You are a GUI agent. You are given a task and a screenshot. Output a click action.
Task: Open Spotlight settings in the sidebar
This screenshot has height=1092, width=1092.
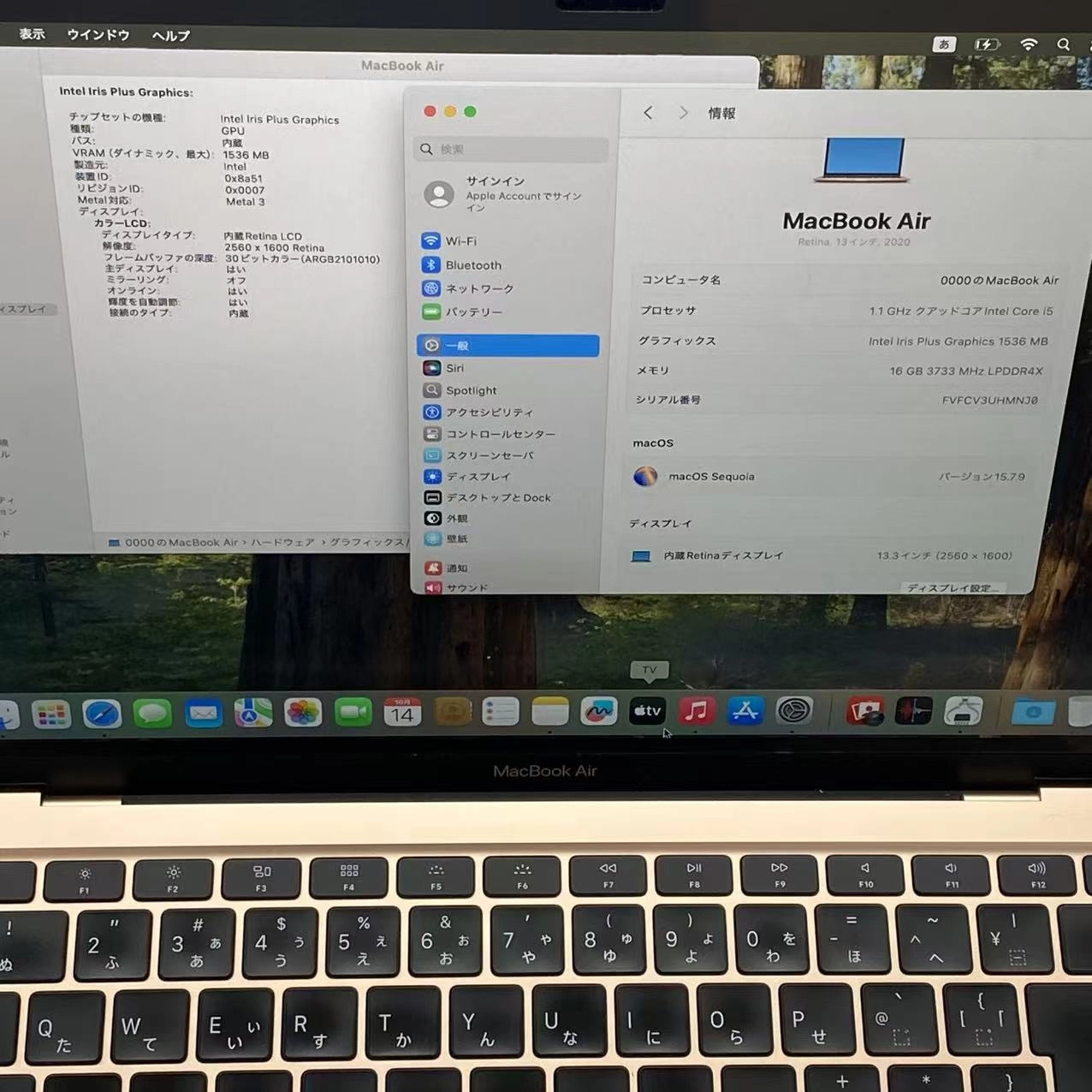(510, 390)
